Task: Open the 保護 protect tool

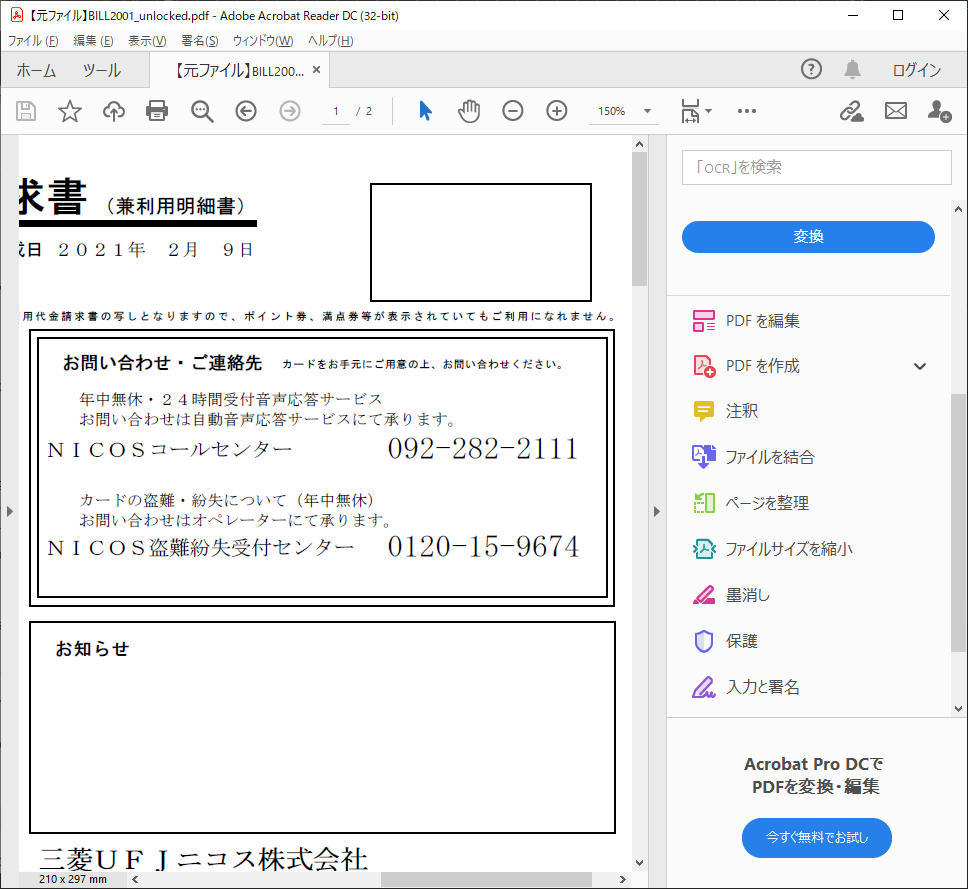Action: (x=725, y=641)
